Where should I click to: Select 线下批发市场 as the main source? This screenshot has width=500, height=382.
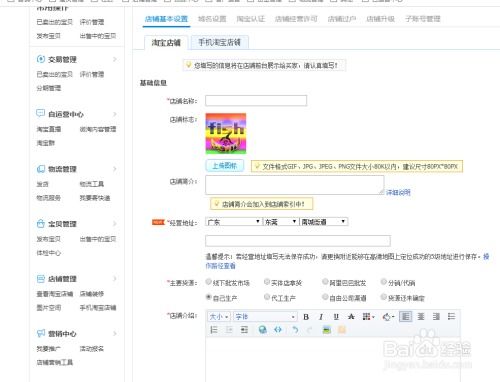(x=209, y=282)
